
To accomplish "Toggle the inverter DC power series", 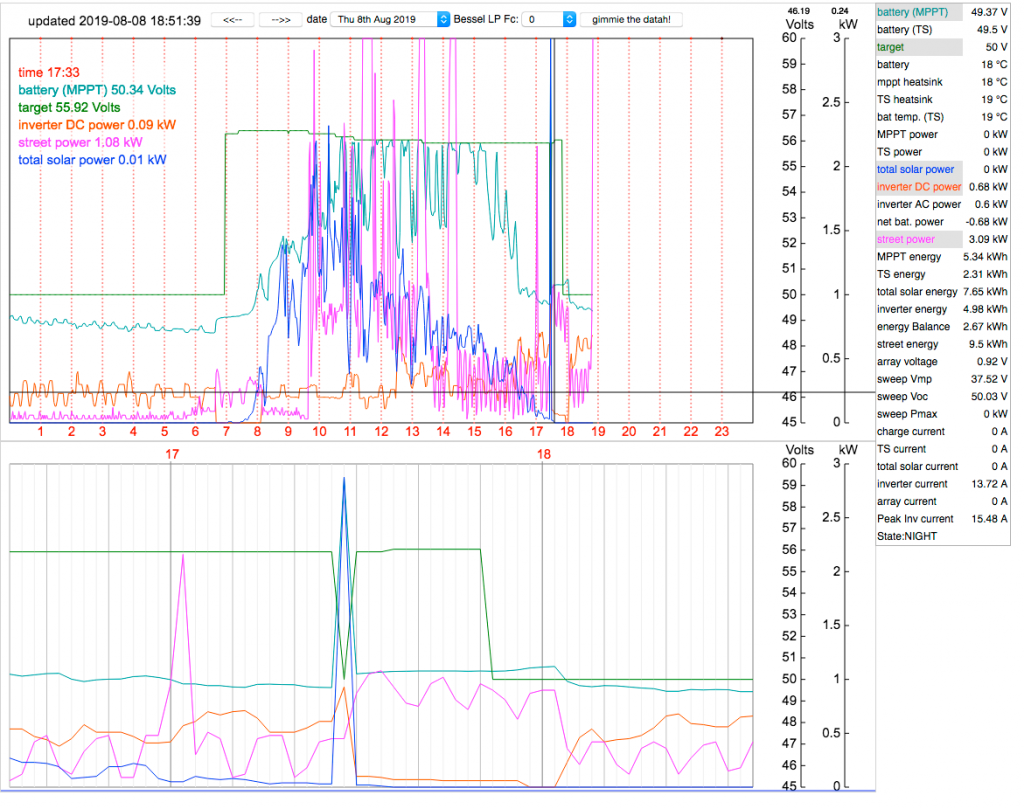I will [x=918, y=187].
